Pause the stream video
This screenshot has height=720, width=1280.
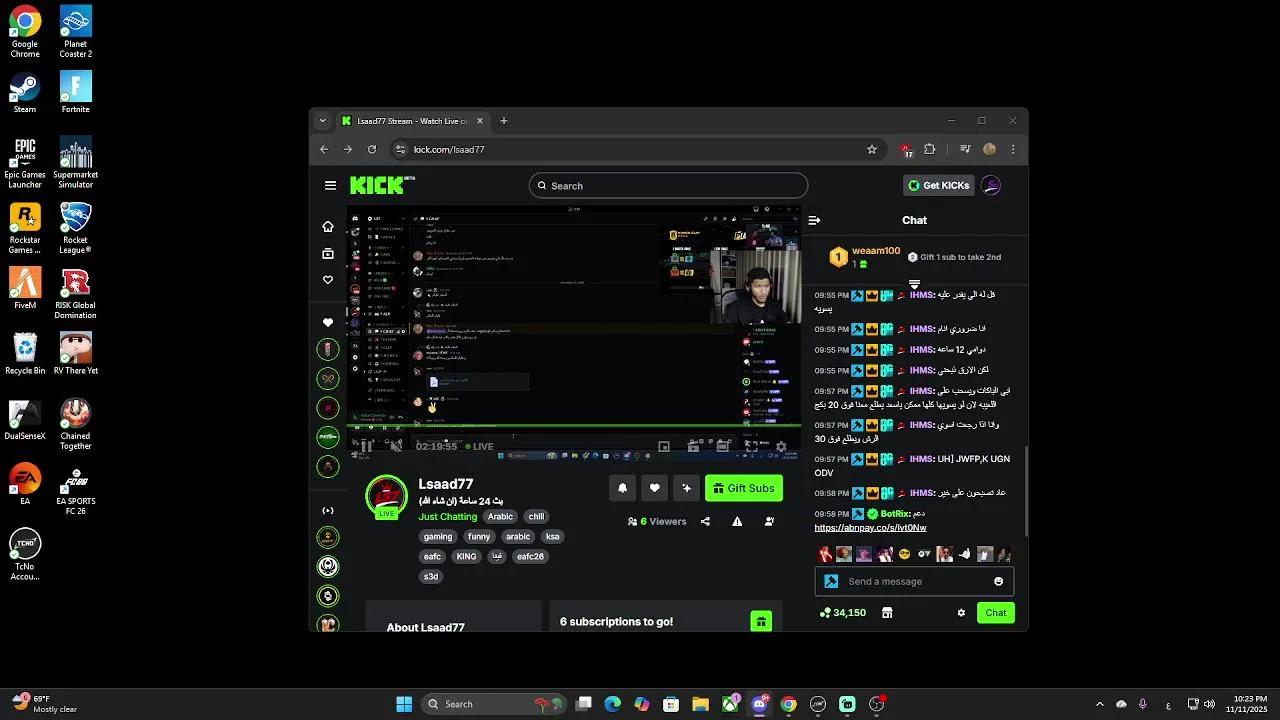click(x=367, y=446)
